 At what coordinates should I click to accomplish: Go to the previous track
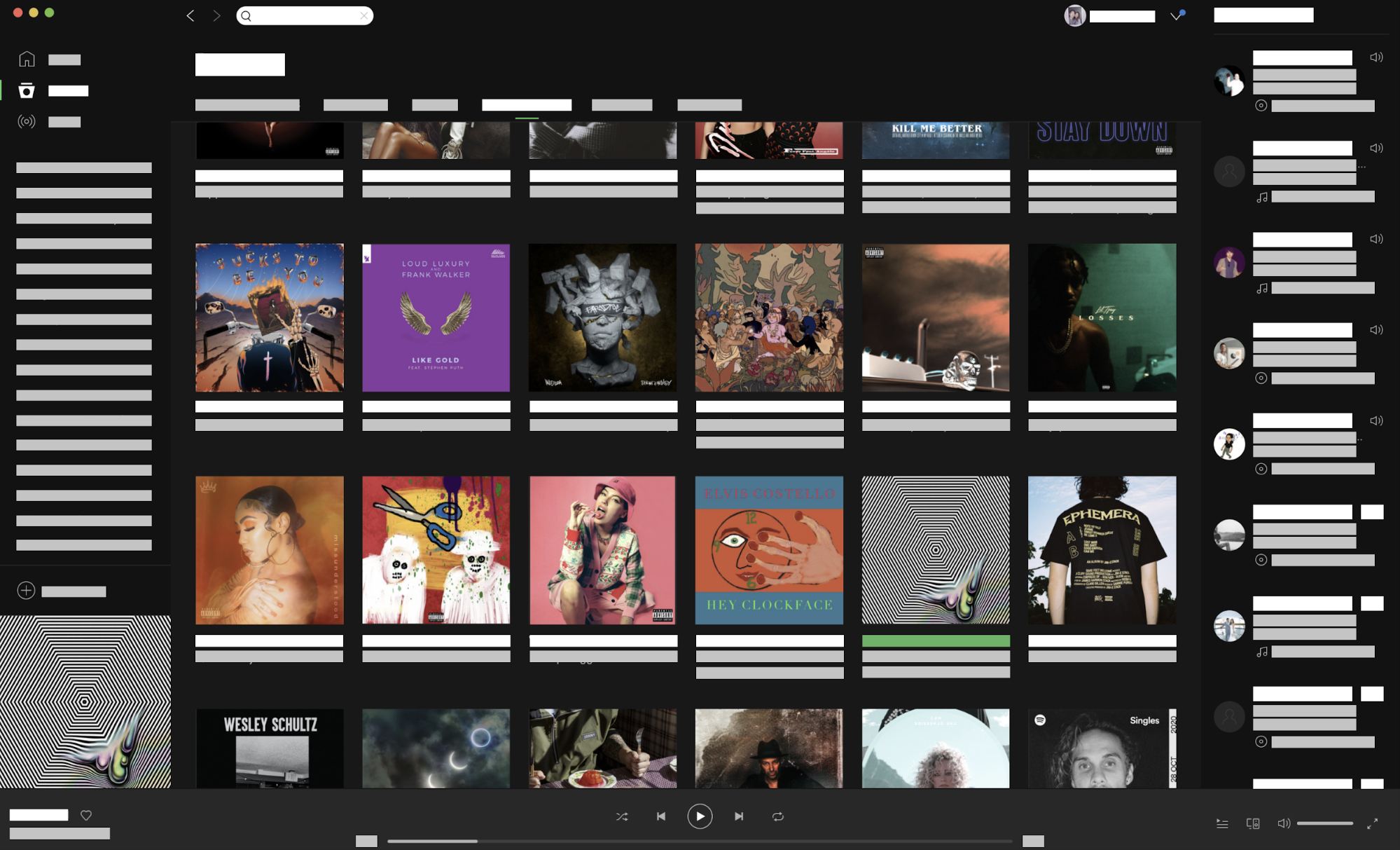coord(661,816)
